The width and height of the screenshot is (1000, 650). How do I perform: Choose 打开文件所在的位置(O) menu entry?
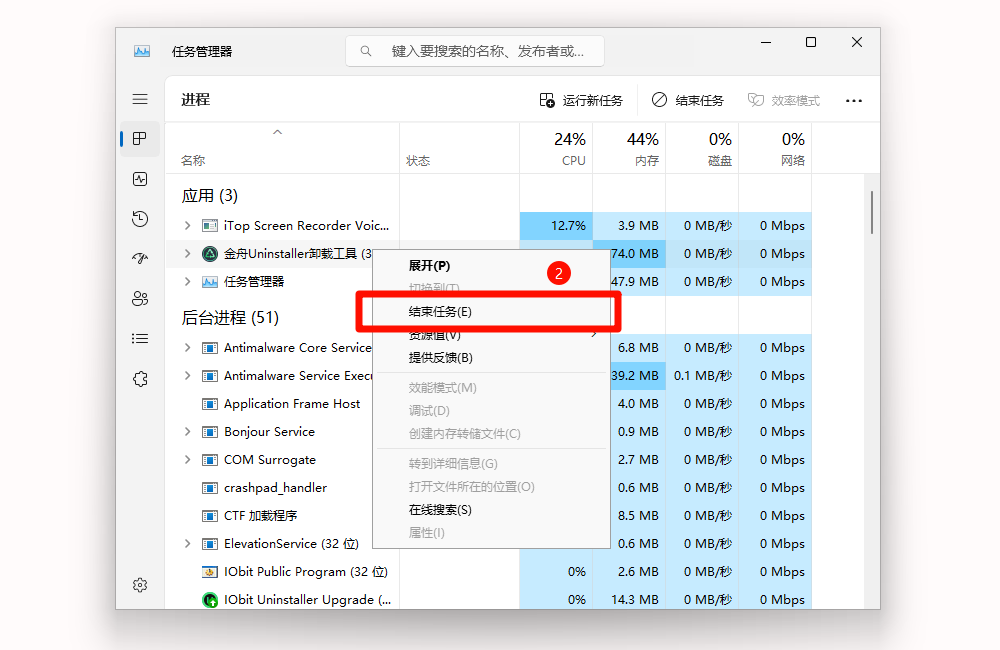click(490, 487)
